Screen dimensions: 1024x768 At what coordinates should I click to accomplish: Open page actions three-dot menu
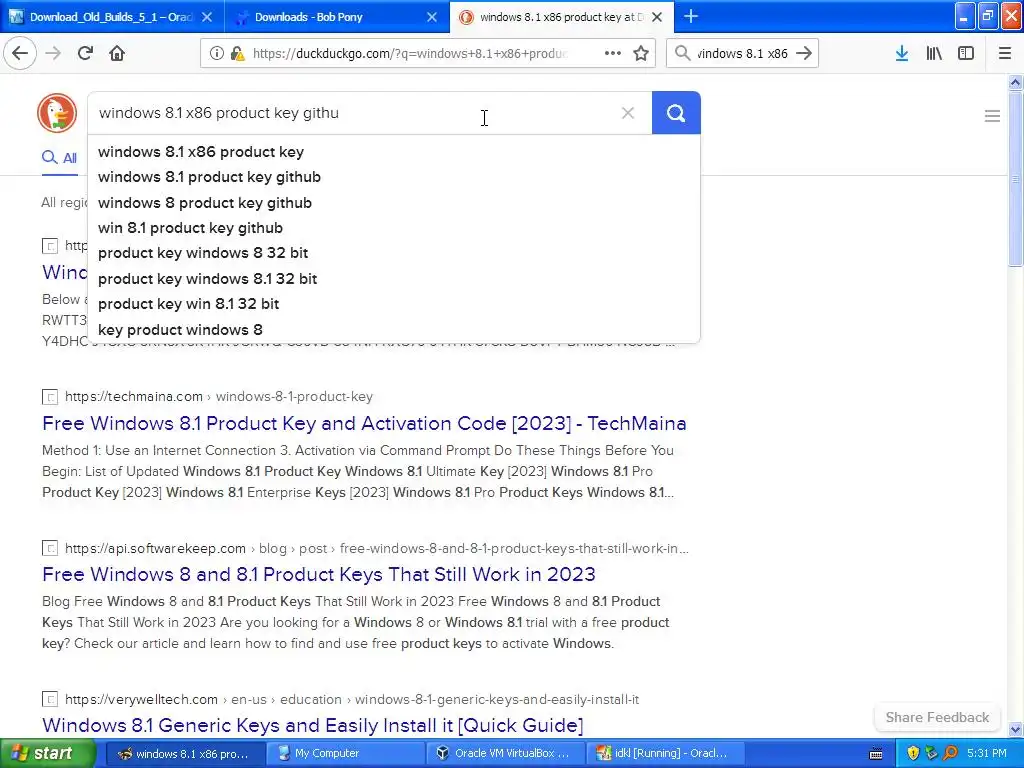coord(613,53)
